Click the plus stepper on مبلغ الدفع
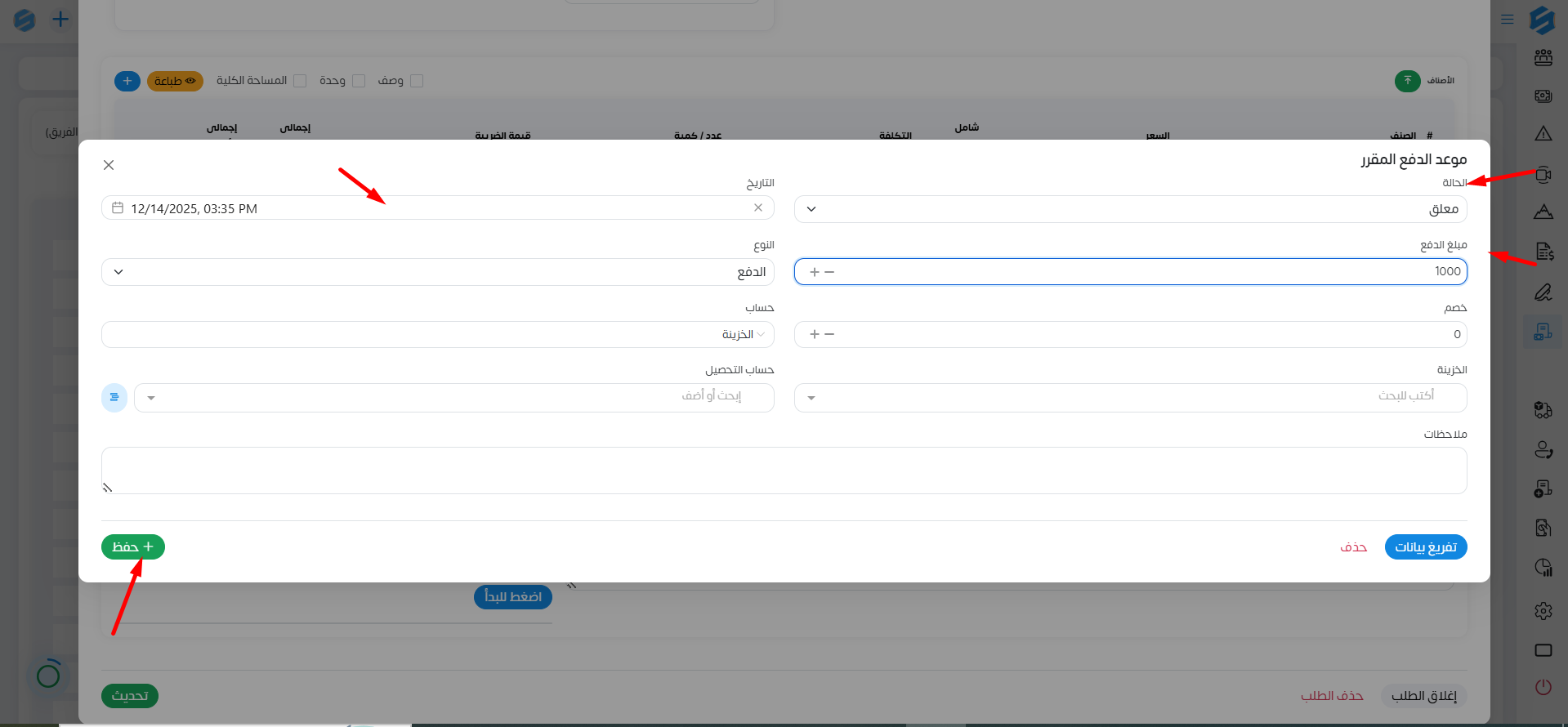1568x727 pixels. pos(814,272)
